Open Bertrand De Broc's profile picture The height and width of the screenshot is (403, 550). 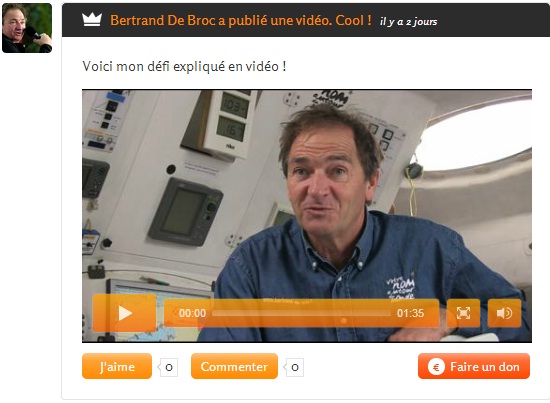pos(27,28)
